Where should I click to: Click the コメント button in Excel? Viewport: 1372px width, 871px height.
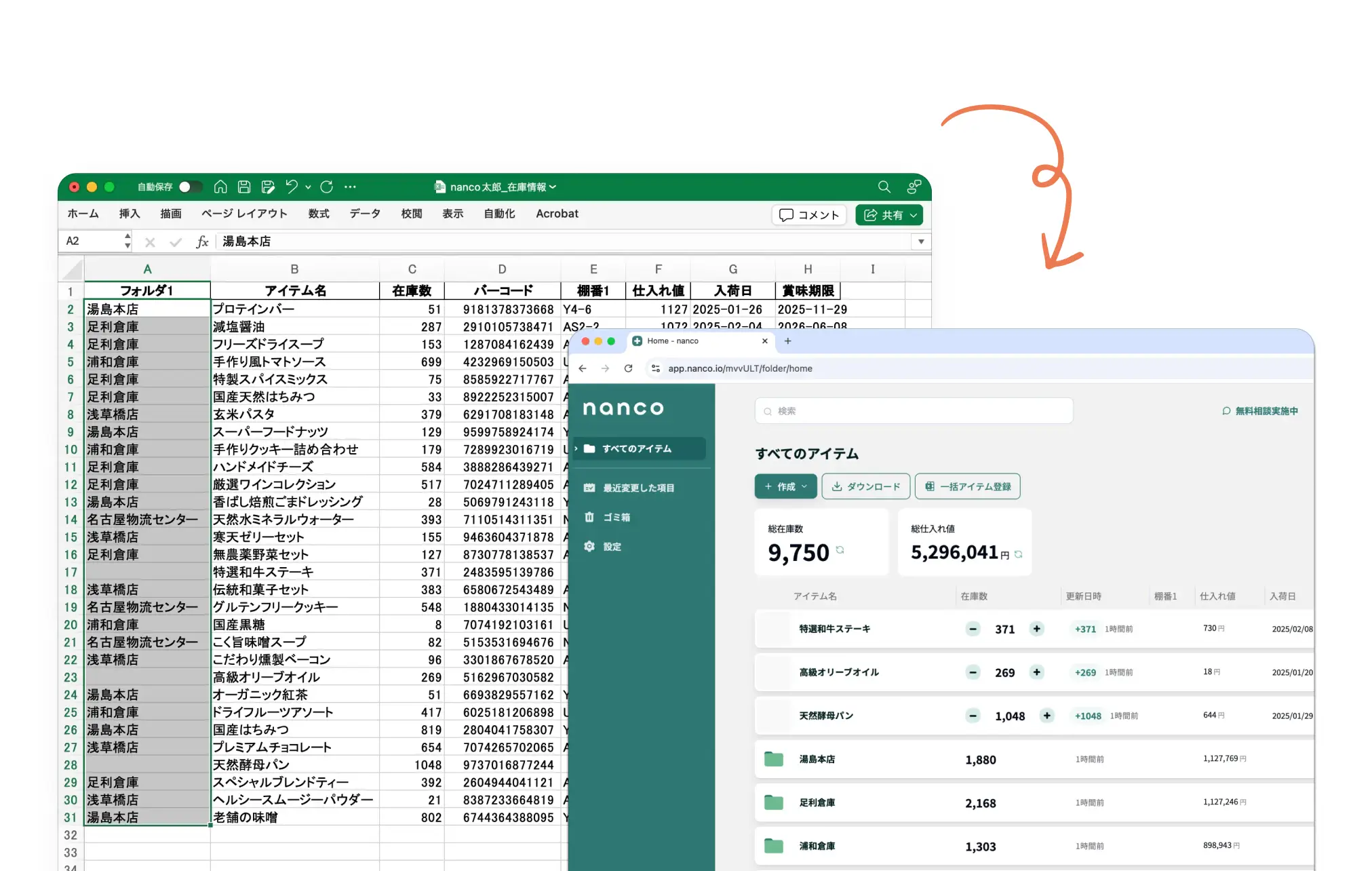[810, 215]
